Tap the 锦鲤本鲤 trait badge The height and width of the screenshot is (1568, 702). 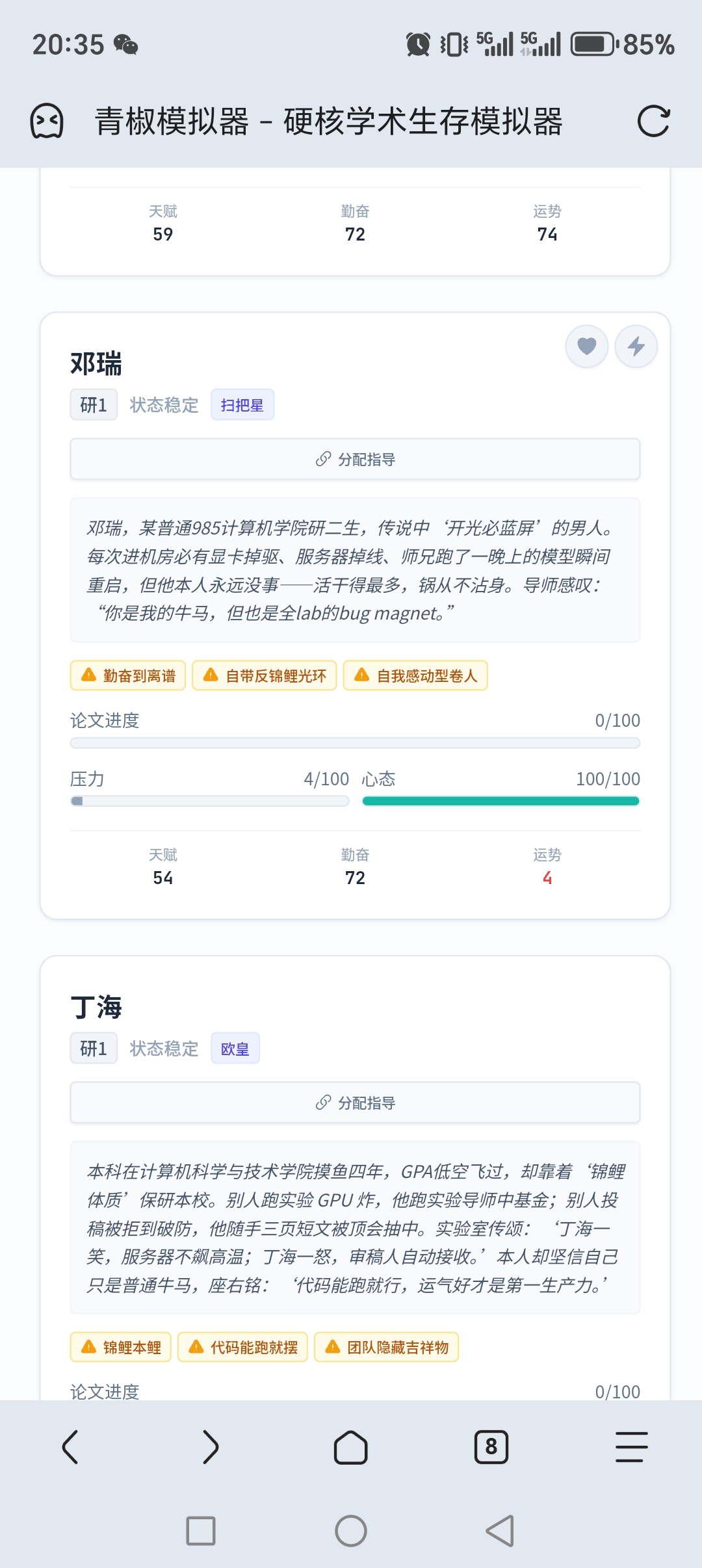click(121, 1347)
